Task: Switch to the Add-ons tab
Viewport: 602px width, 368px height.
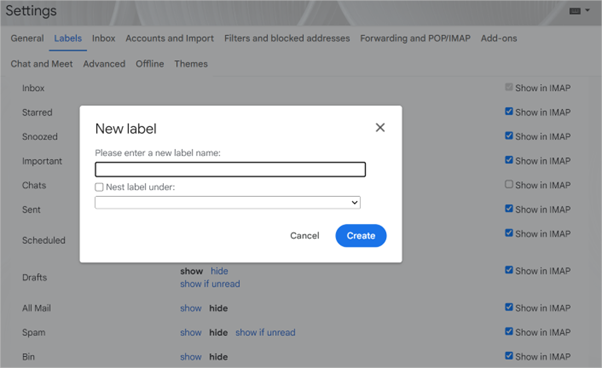Action: tap(499, 38)
